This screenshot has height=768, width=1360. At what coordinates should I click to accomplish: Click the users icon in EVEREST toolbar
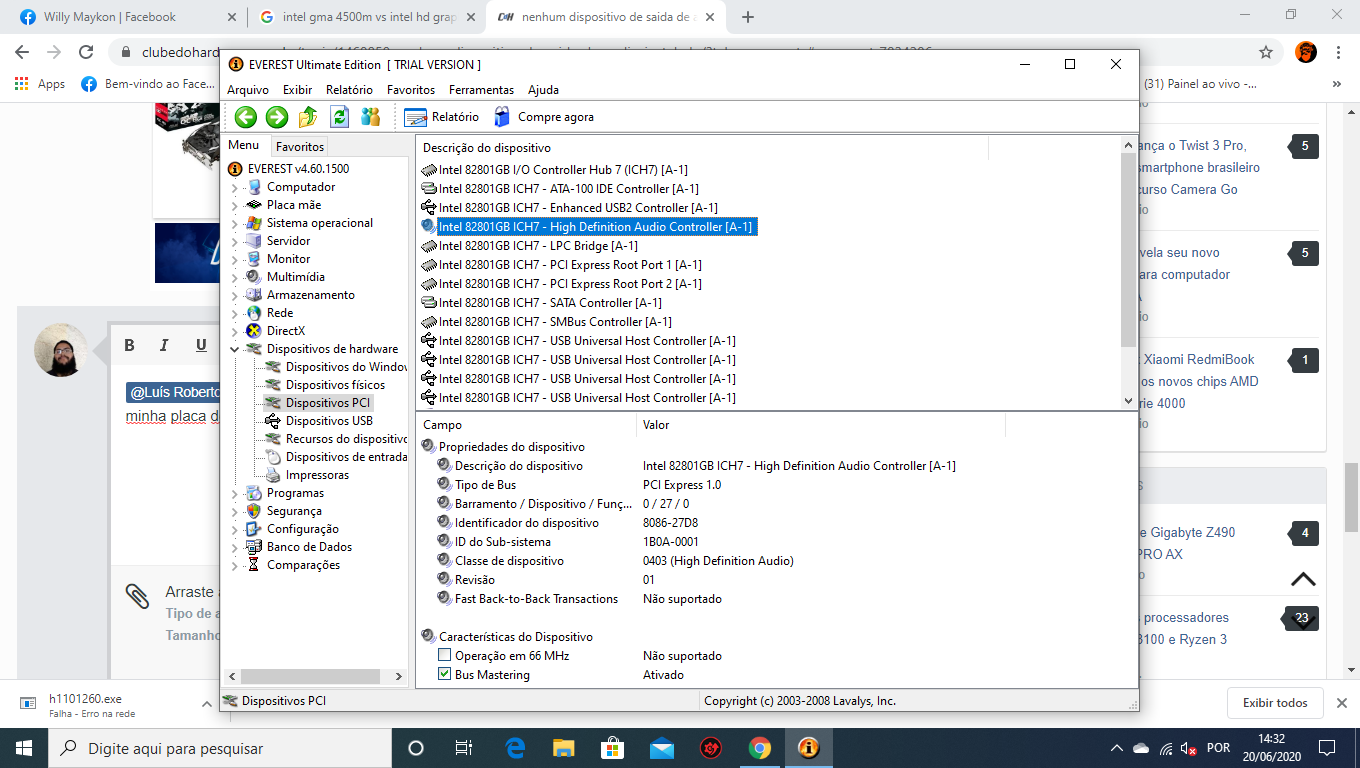(x=370, y=117)
